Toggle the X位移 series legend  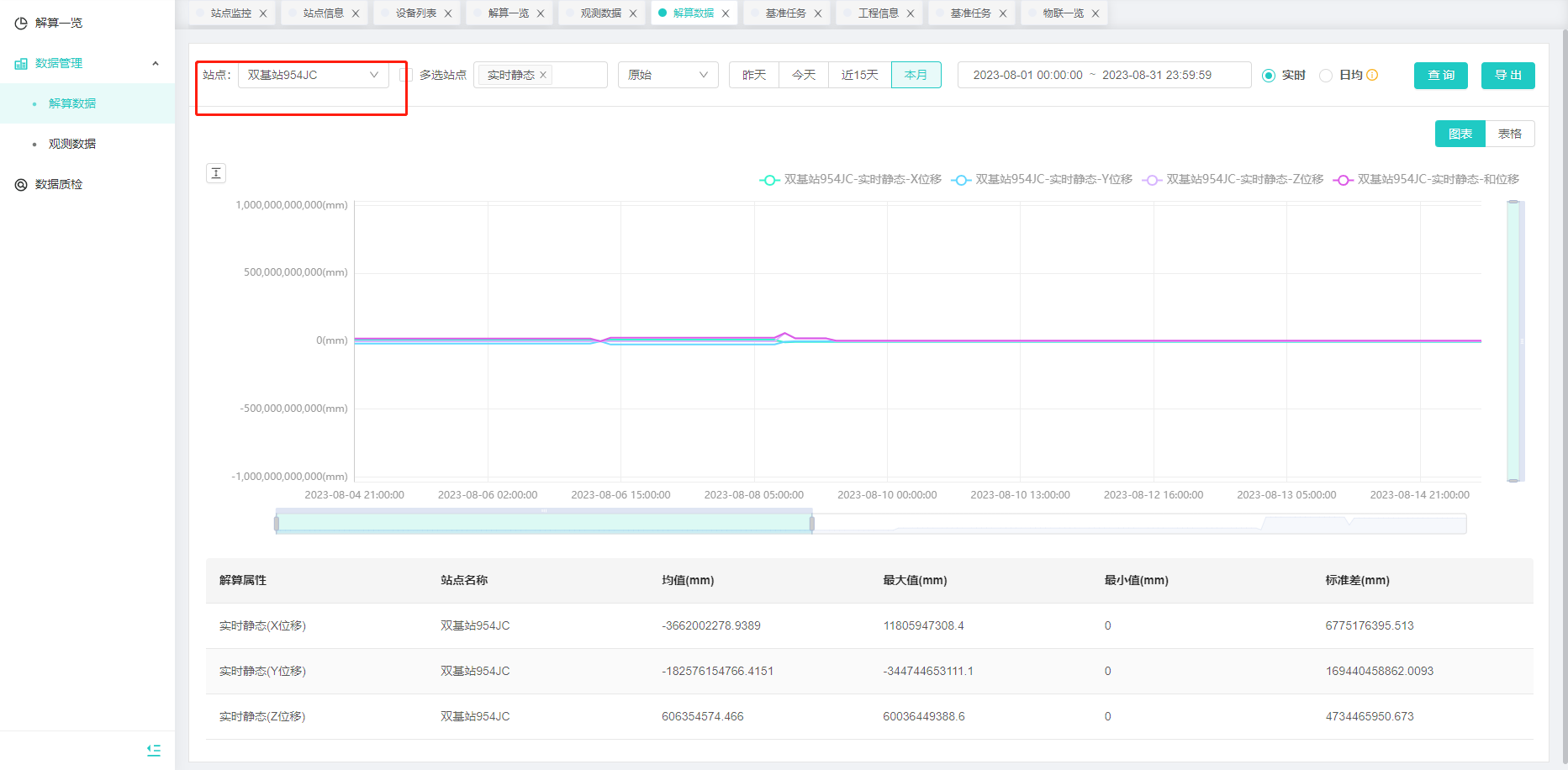click(850, 179)
